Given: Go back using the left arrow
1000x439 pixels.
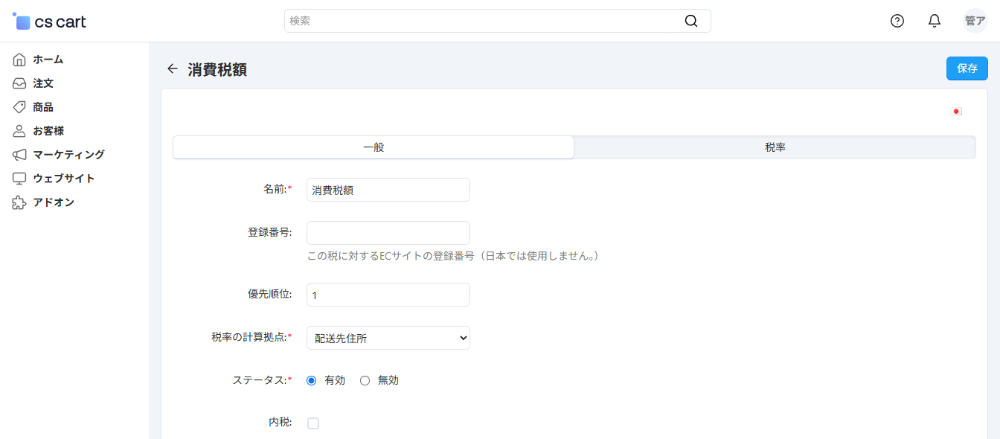Looking at the screenshot, I should pos(172,69).
